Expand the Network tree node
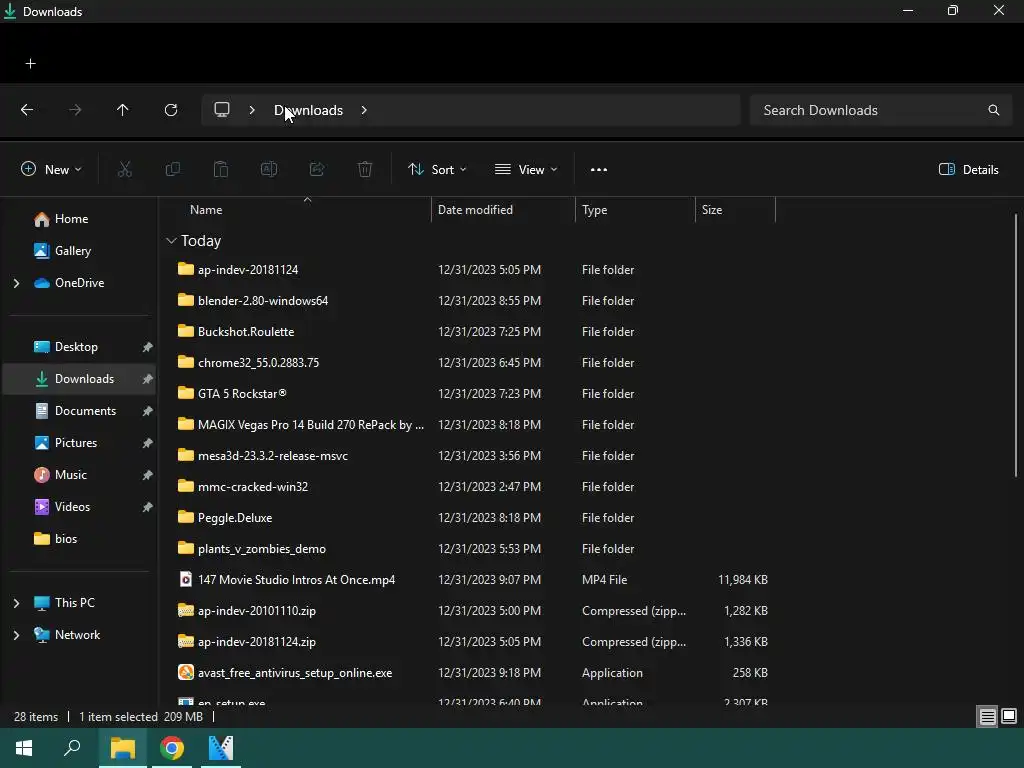 pos(16,635)
